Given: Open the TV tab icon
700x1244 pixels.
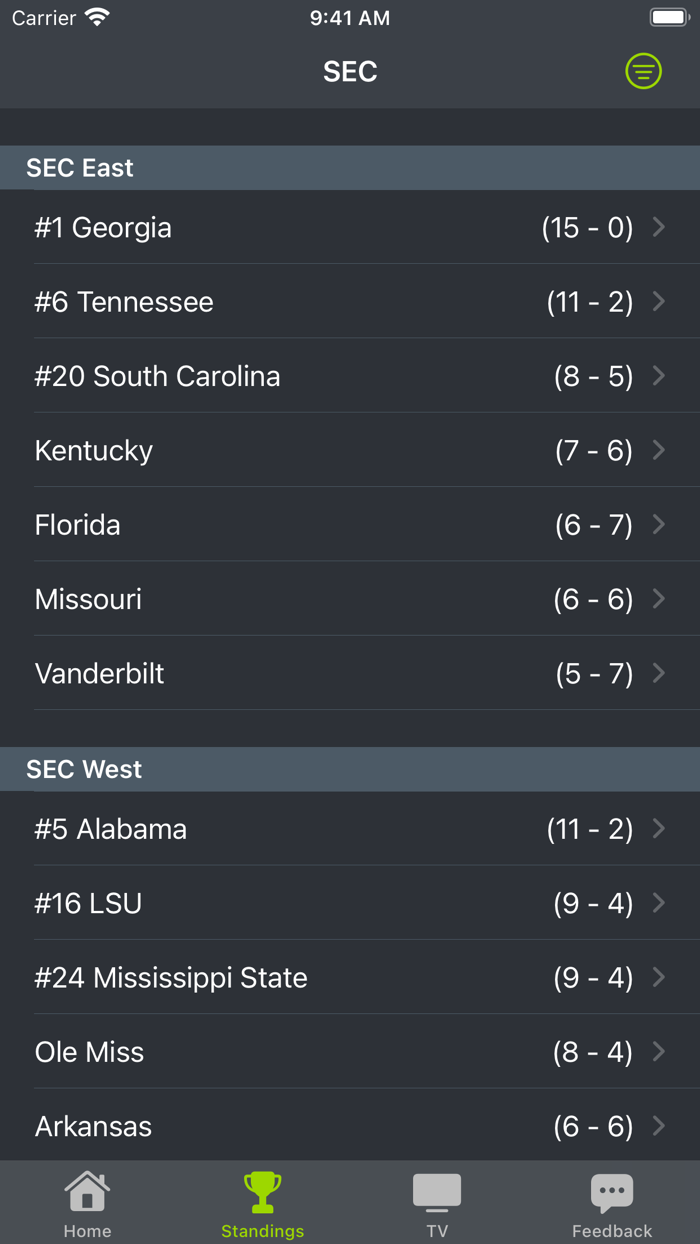Looking at the screenshot, I should pyautogui.click(x=437, y=1190).
